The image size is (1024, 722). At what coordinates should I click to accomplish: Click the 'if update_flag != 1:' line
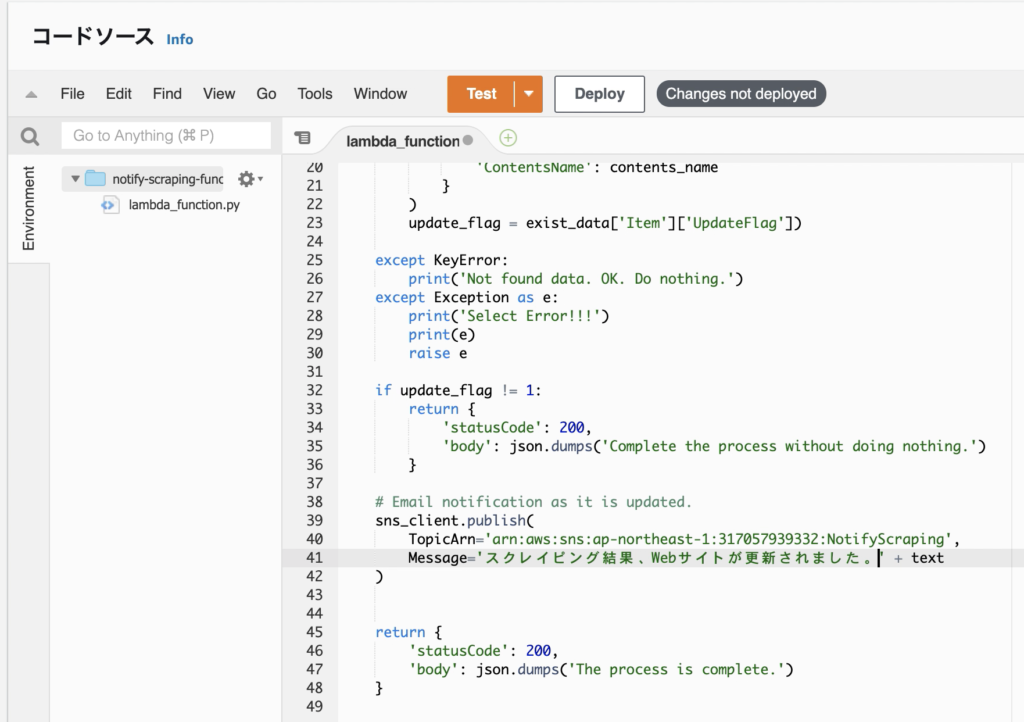(x=458, y=390)
